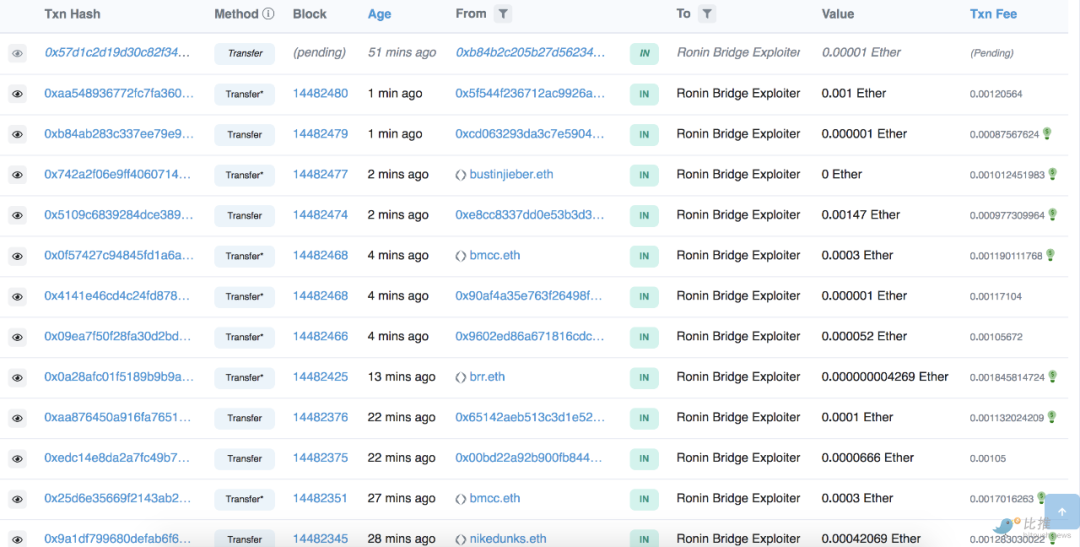This screenshot has height=547, width=1080.
Task: Open block 14482375
Action: click(x=320, y=457)
